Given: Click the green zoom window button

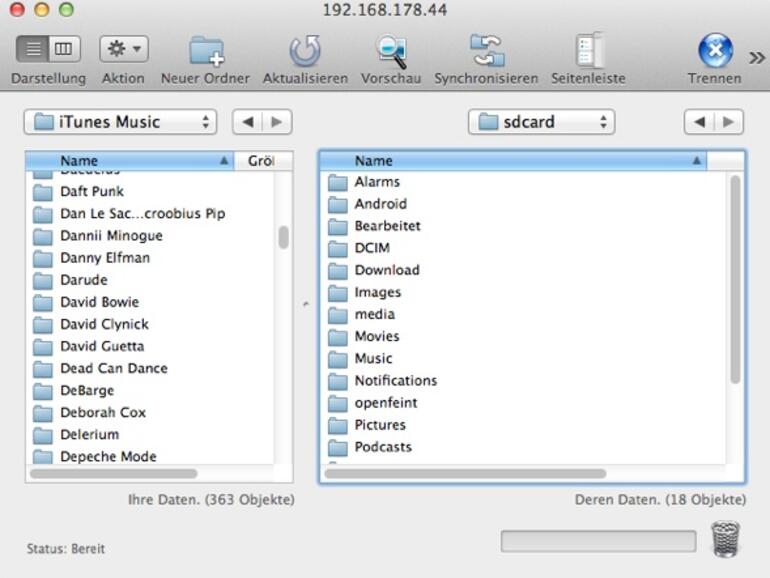Looking at the screenshot, I should (x=66, y=9).
